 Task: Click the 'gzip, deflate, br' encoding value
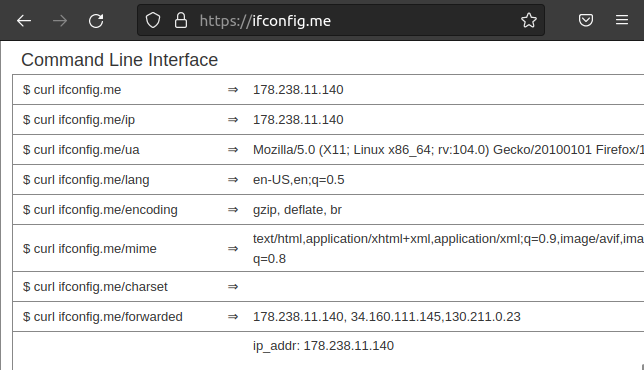pyautogui.click(x=297, y=209)
